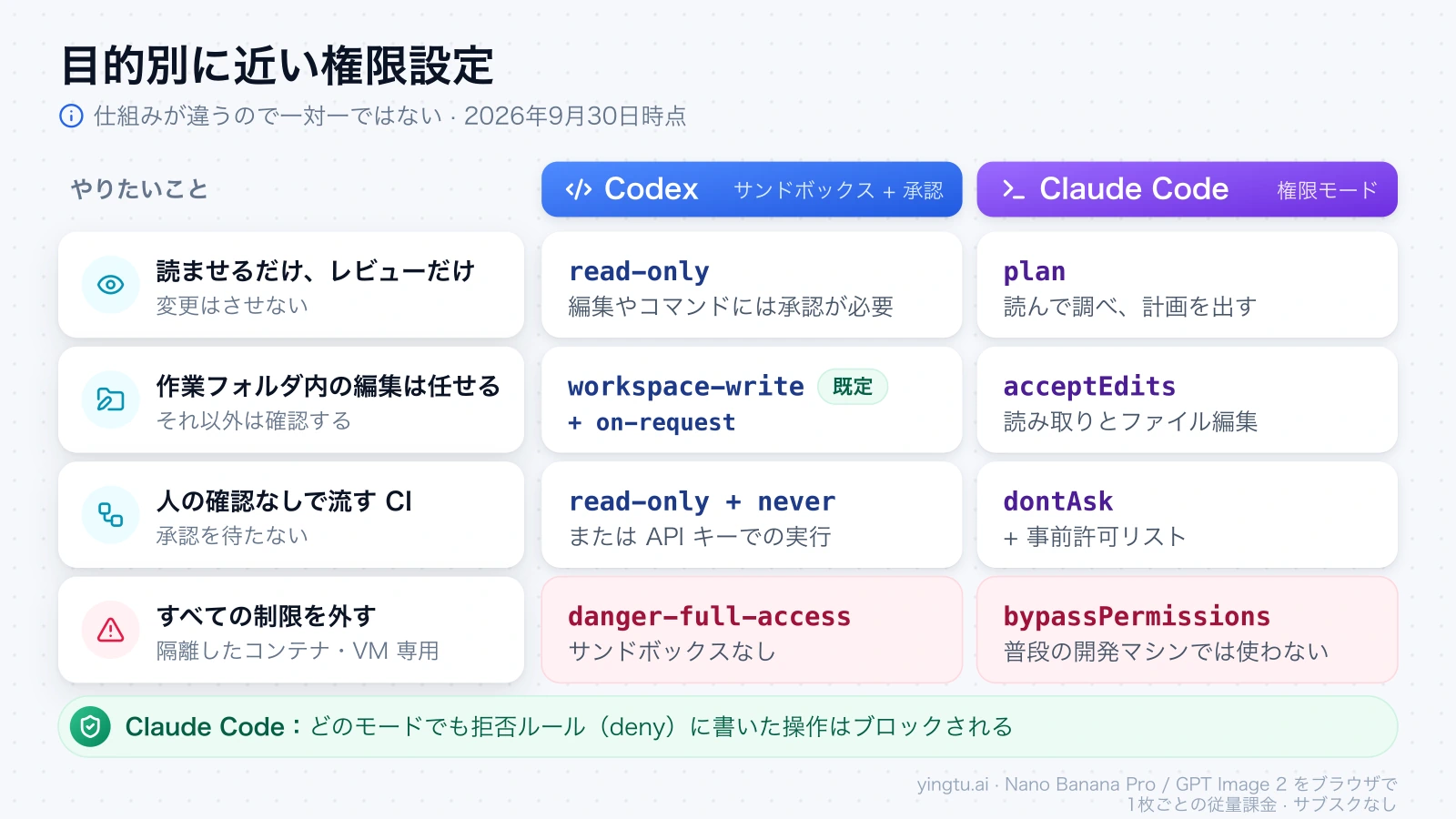This screenshot has height=819, width=1456.
Task: Click the 'read-only + never' text
Action: click(702, 501)
